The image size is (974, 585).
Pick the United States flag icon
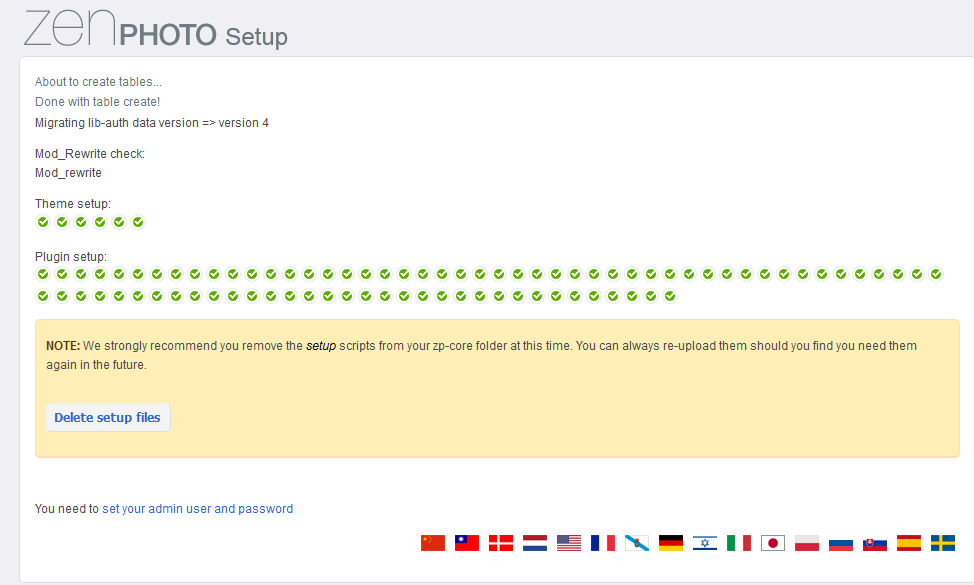tap(569, 543)
